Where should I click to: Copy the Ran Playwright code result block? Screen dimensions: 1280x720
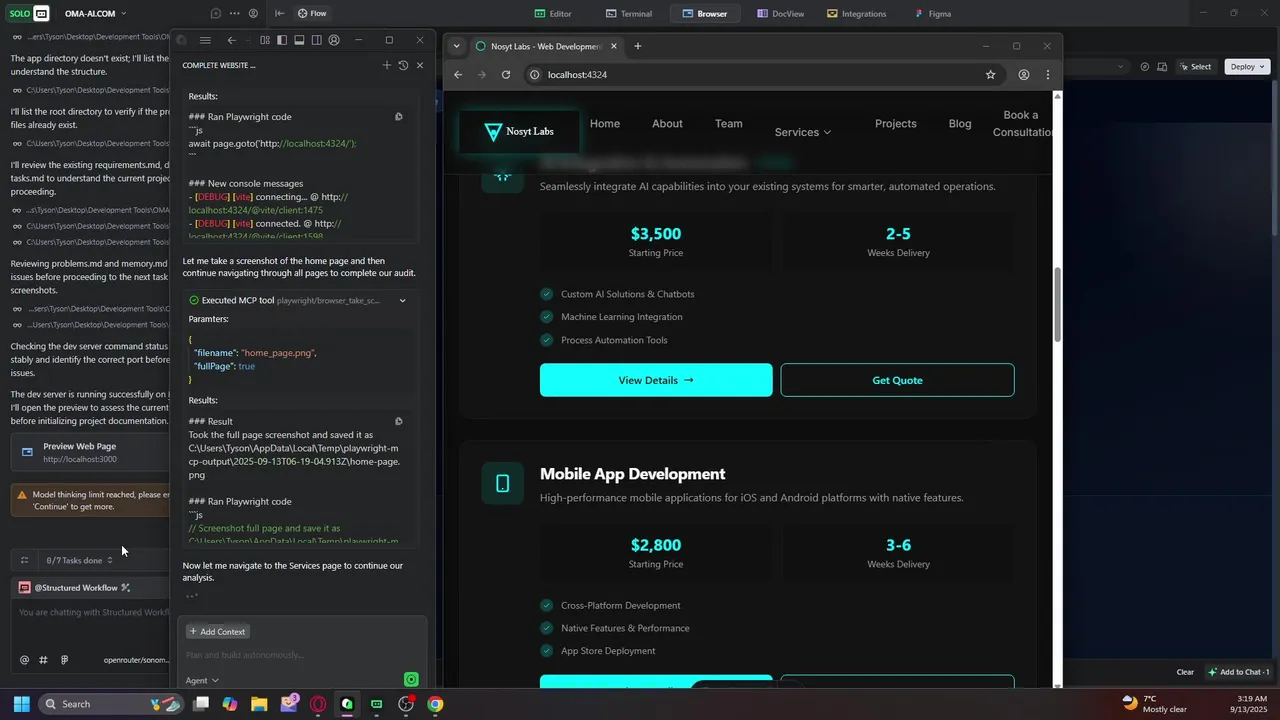[399, 117]
